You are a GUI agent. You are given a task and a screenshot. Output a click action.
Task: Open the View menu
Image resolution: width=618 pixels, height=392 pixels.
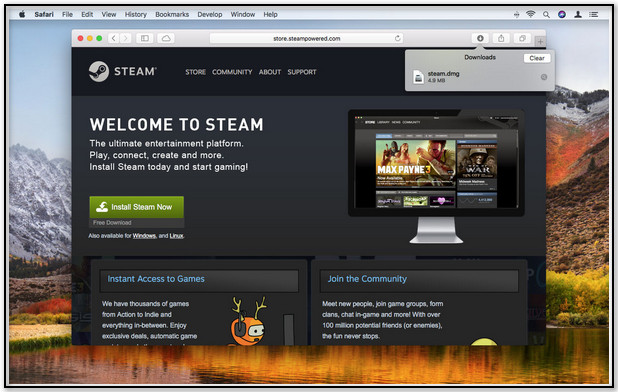tap(109, 15)
